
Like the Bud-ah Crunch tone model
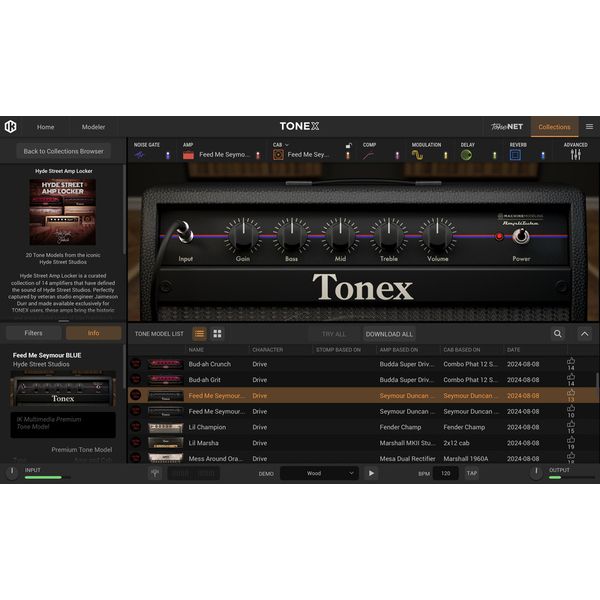click(x=571, y=361)
